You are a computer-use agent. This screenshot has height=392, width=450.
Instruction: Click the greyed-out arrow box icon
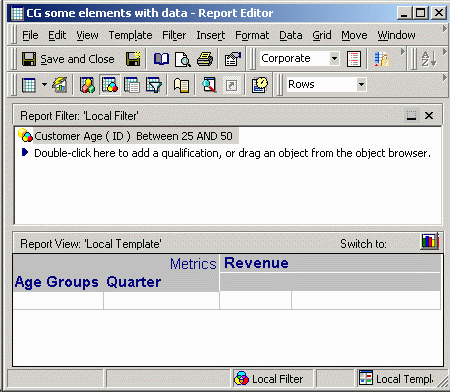(231, 85)
